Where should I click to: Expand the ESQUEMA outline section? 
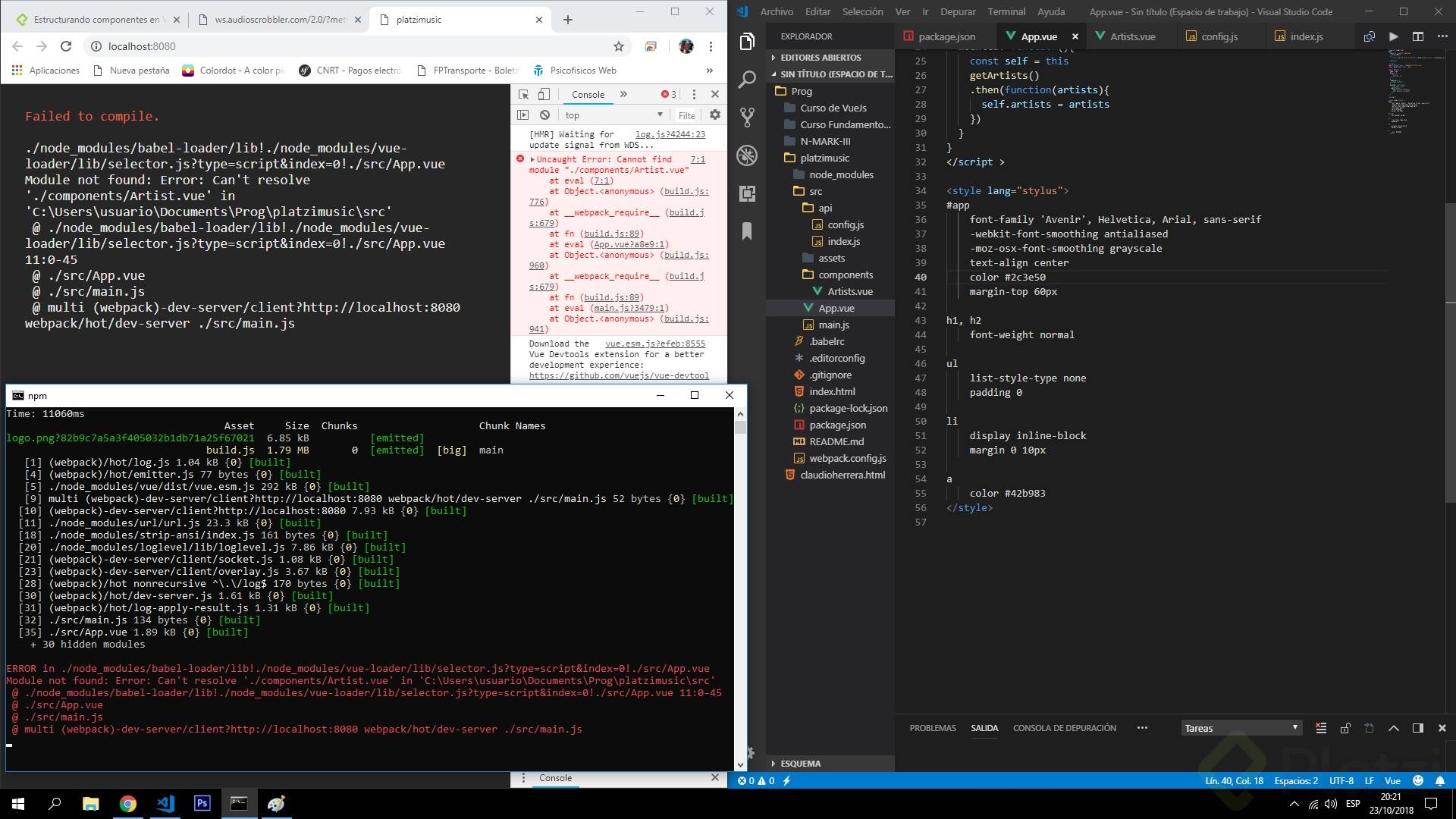pyautogui.click(x=800, y=764)
